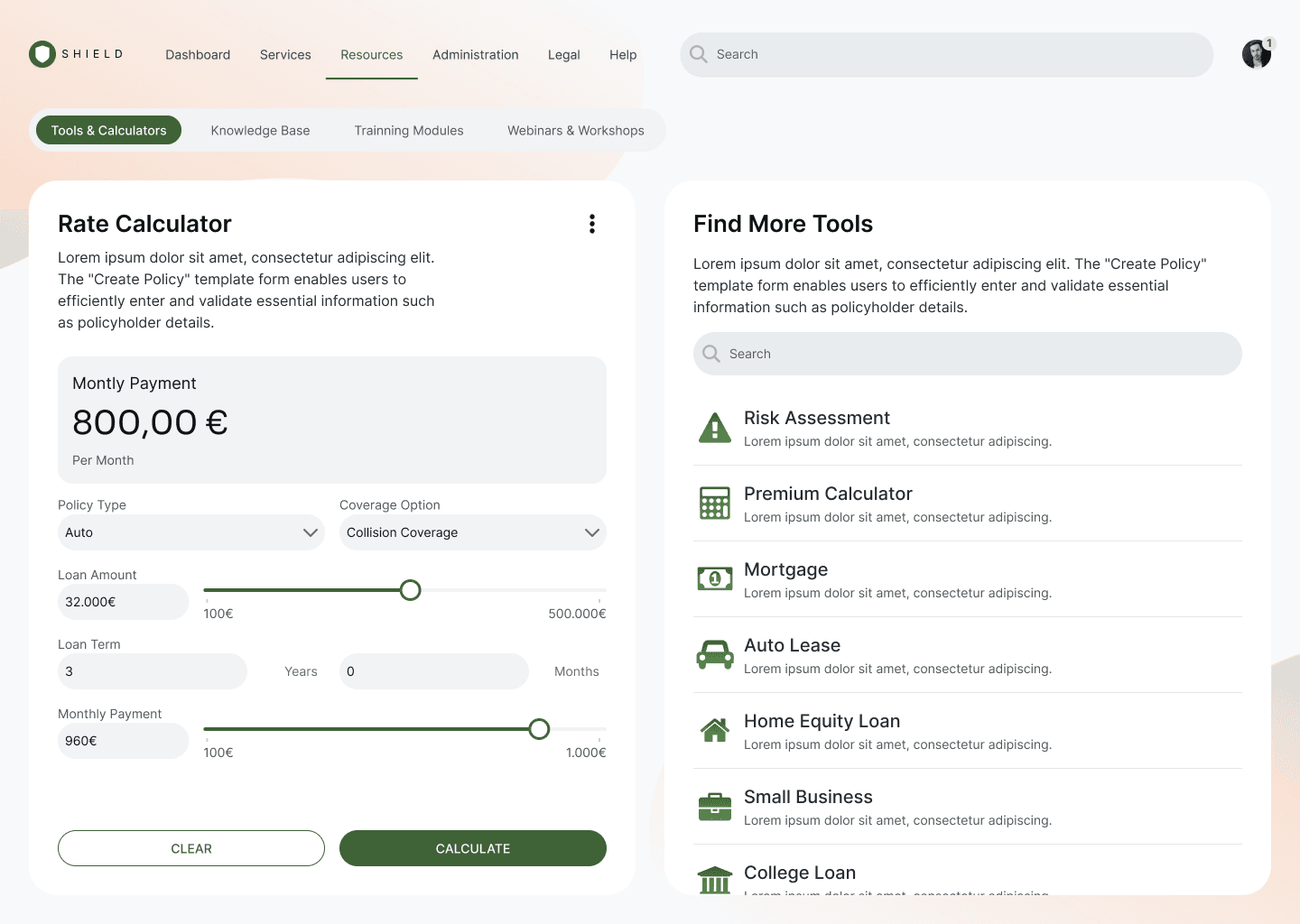Go to the Dashboard menu item
The width and height of the screenshot is (1300, 924).
tap(198, 55)
